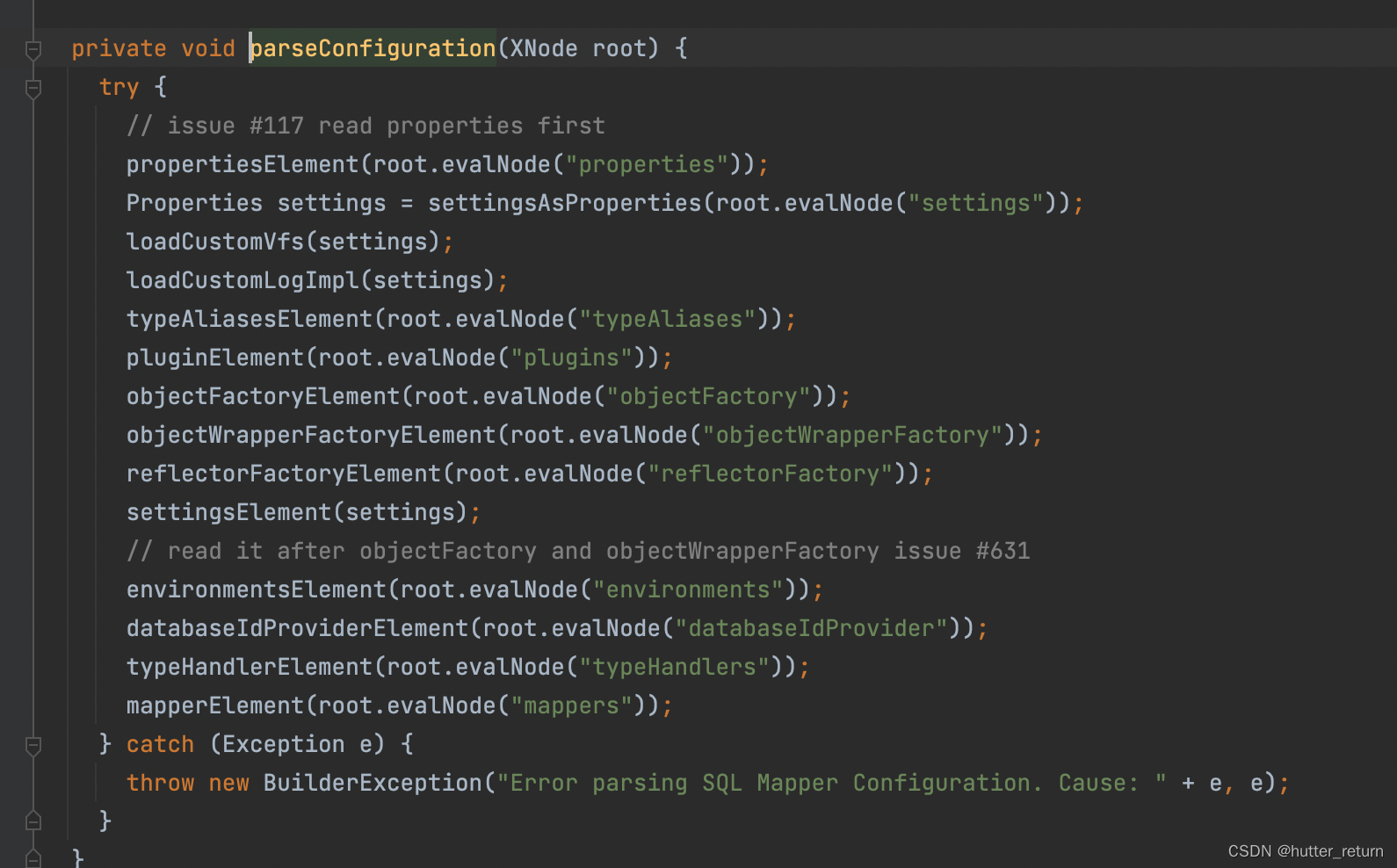Click the settingsAsProperties method call
Viewport: 1397px width, 868px height.
click(x=565, y=203)
